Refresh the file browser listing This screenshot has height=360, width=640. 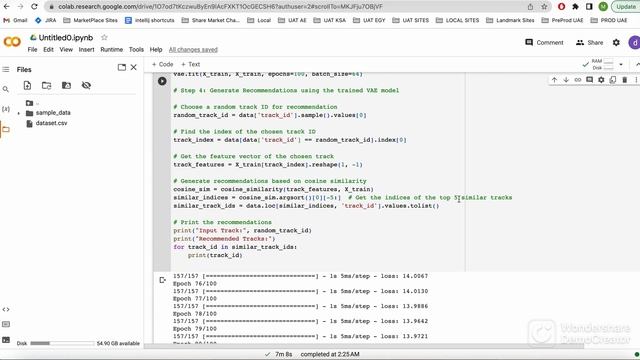(47, 85)
